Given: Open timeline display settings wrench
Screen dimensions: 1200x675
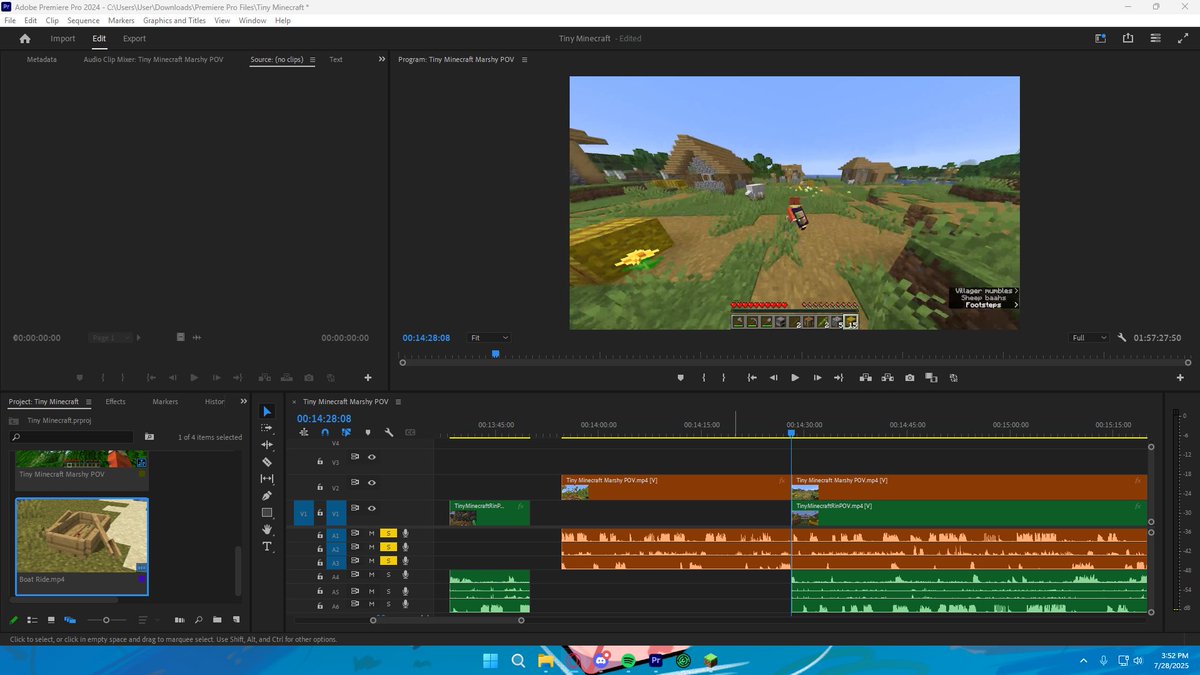Looking at the screenshot, I should point(389,433).
